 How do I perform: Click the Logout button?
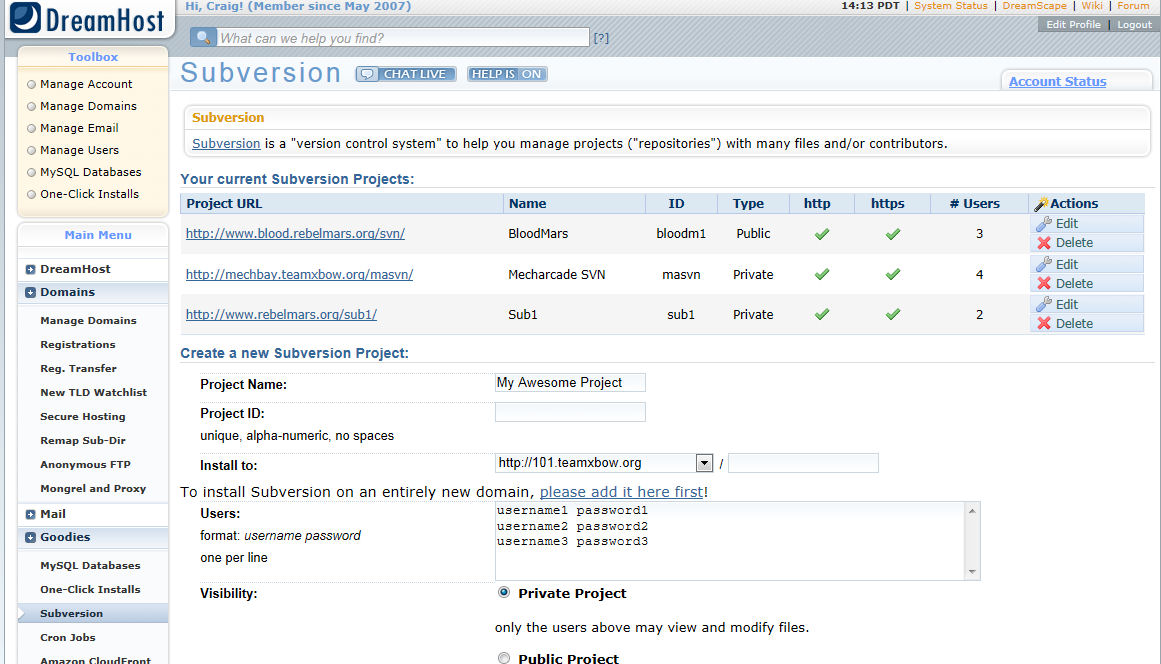coord(1134,25)
